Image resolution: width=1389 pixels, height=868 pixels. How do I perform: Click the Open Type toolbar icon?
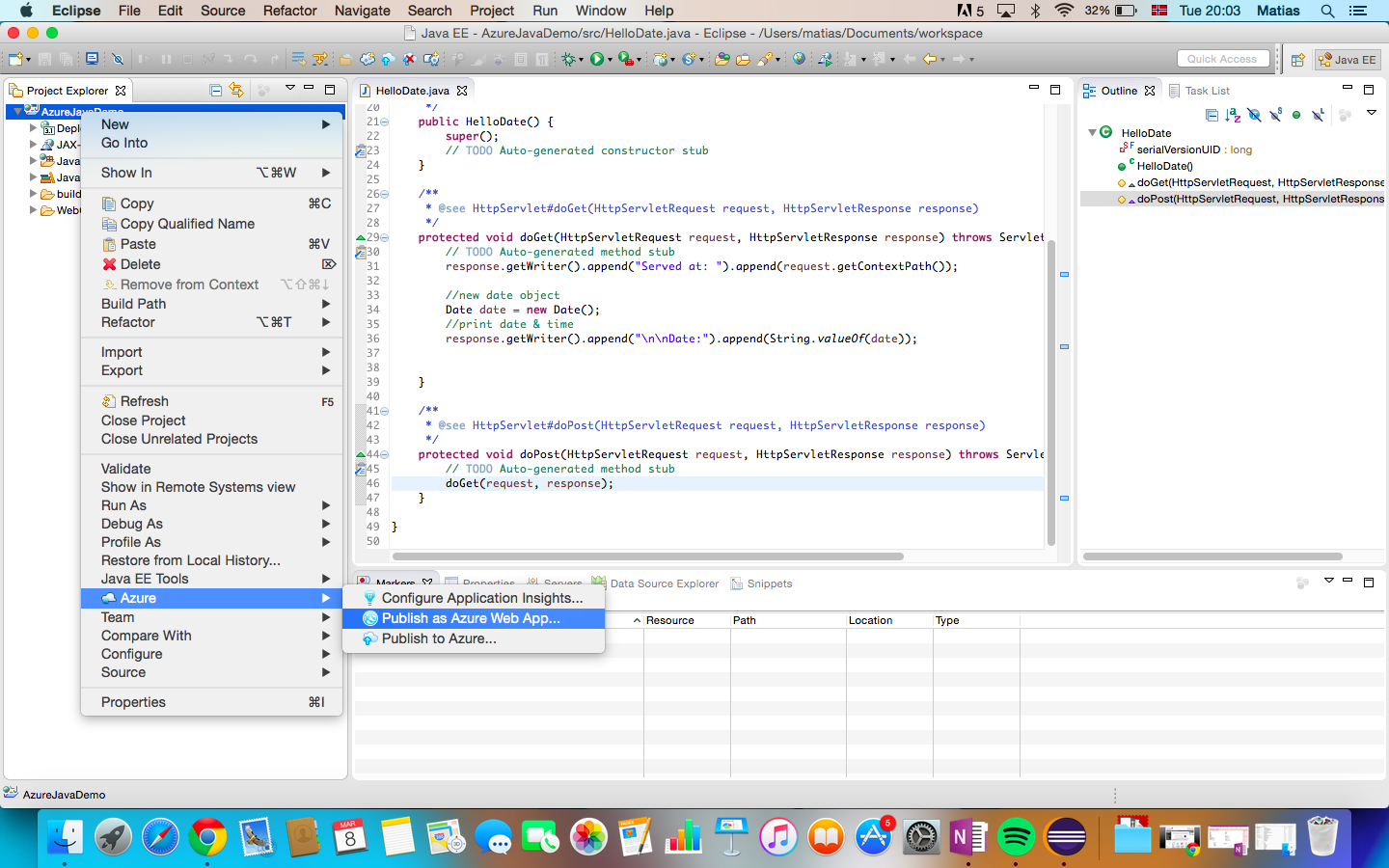click(722, 59)
